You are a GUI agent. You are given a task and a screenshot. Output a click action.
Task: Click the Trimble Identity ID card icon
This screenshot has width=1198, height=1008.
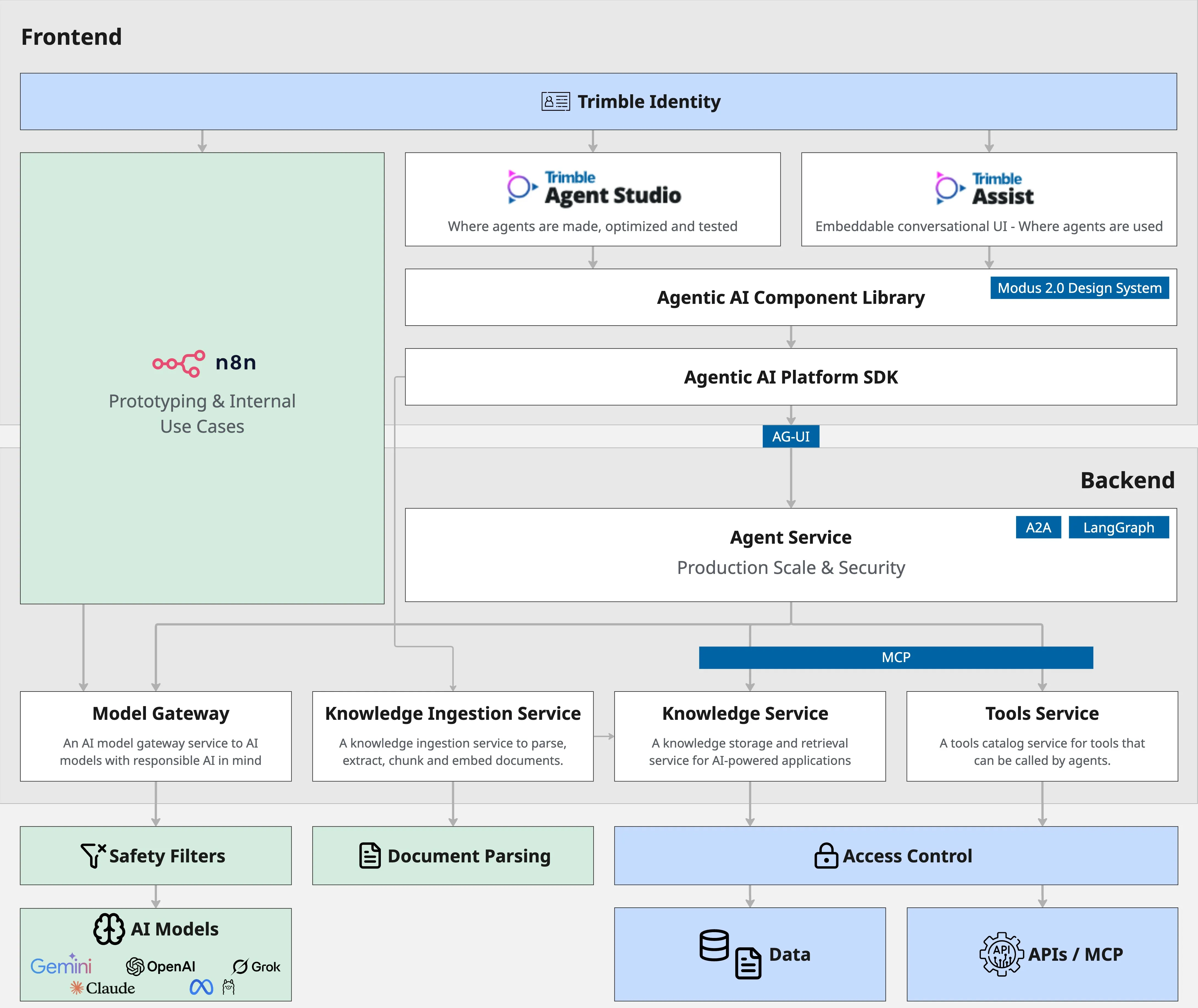tap(556, 102)
